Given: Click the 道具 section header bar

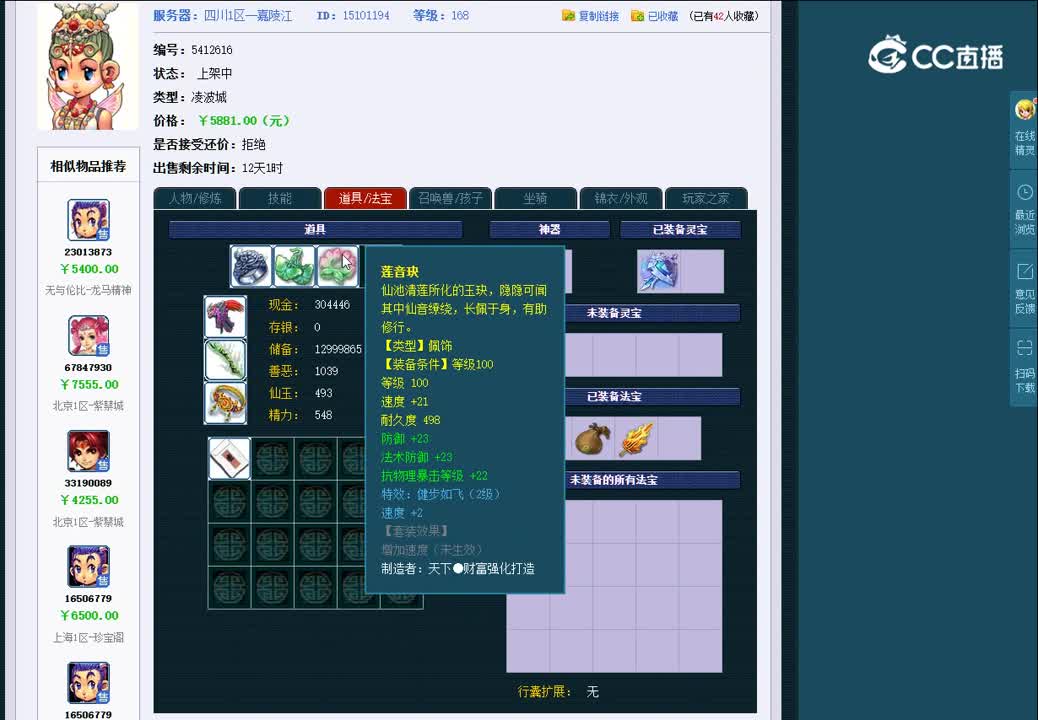Looking at the screenshot, I should coord(315,230).
